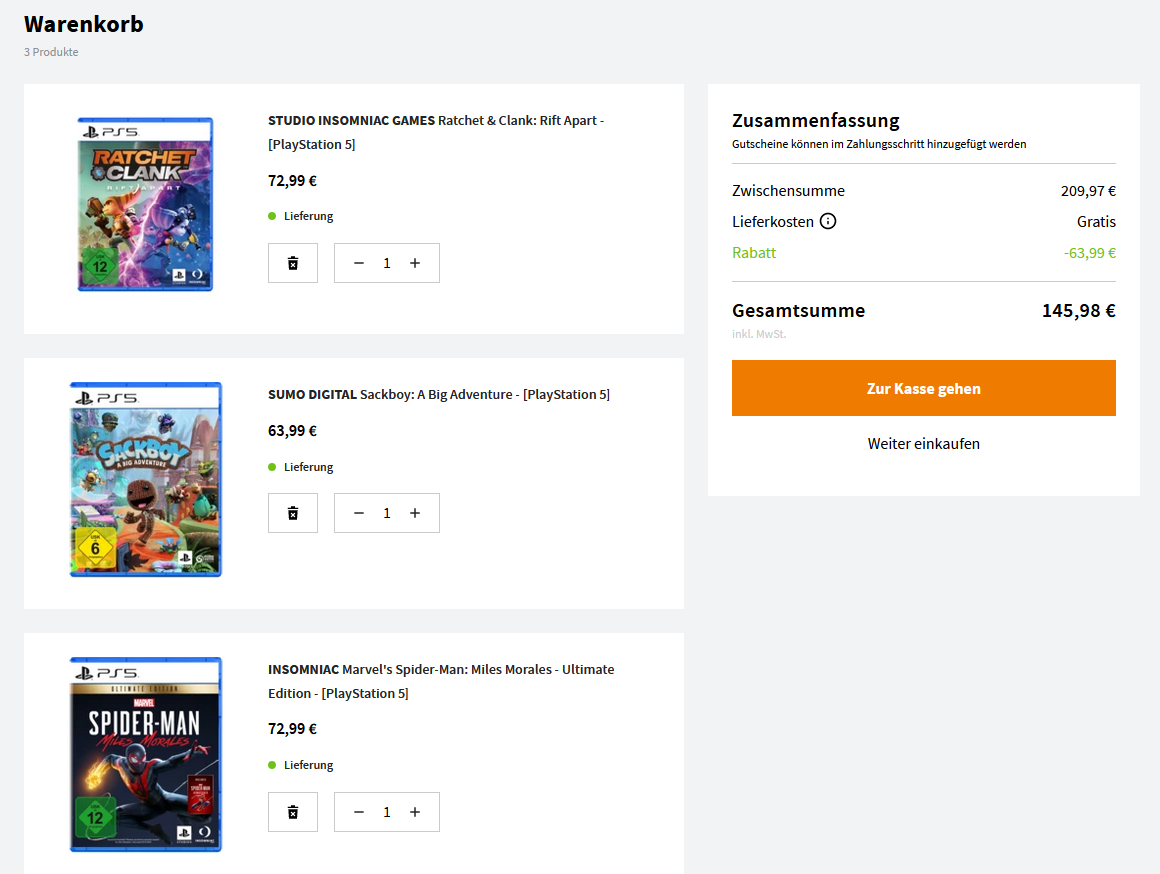This screenshot has height=874, width=1160.
Task: Follow the Weiter einkaufen link
Action: [923, 443]
